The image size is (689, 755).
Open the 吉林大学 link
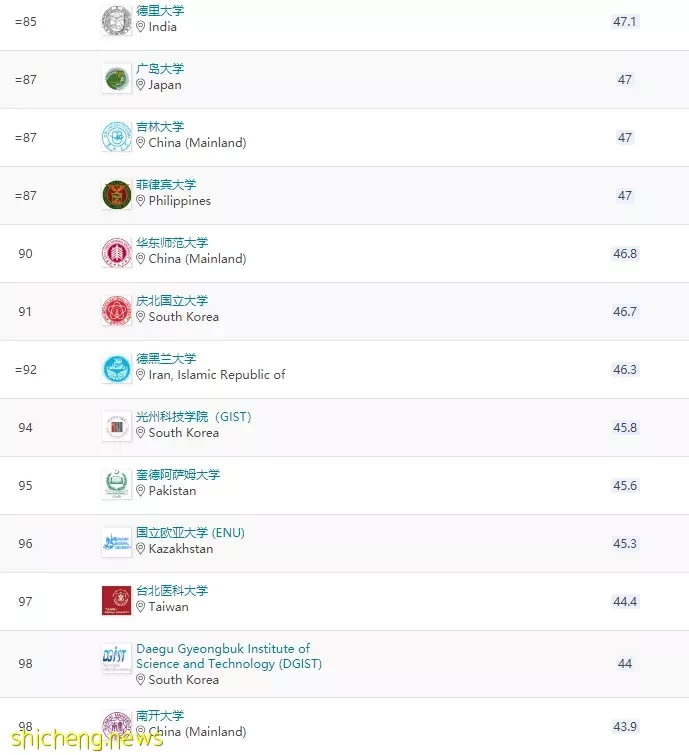(x=160, y=127)
